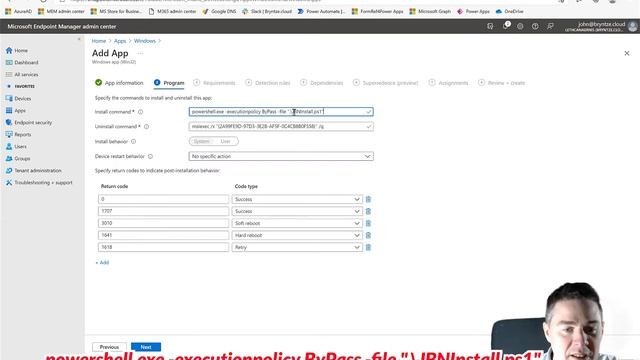Open code type dropdown for return code 1707

tap(297, 211)
